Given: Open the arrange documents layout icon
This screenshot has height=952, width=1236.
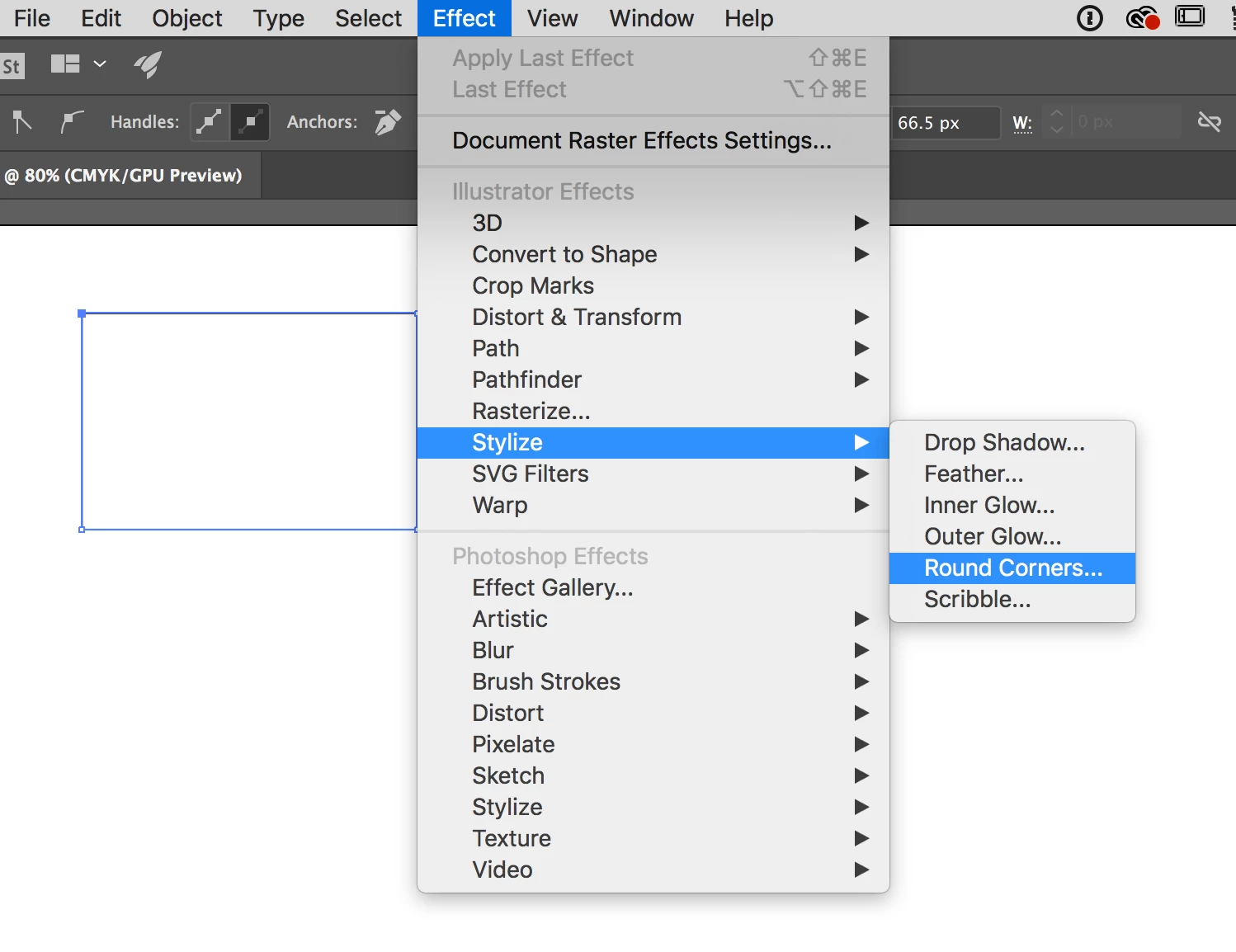Looking at the screenshot, I should point(65,64).
